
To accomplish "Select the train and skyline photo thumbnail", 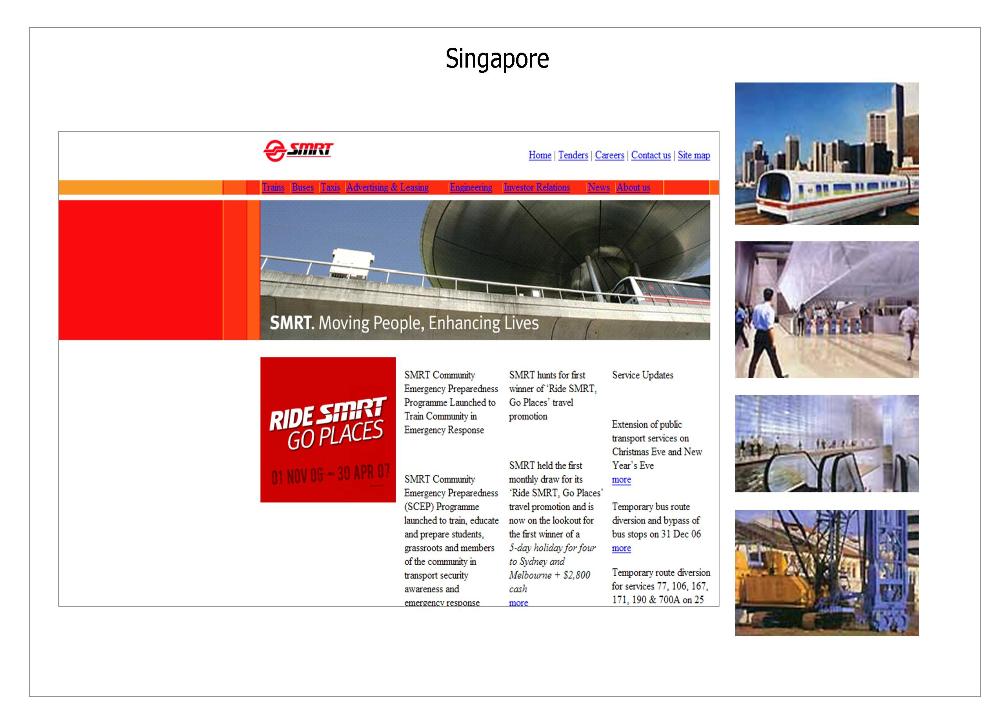I will point(826,153).
